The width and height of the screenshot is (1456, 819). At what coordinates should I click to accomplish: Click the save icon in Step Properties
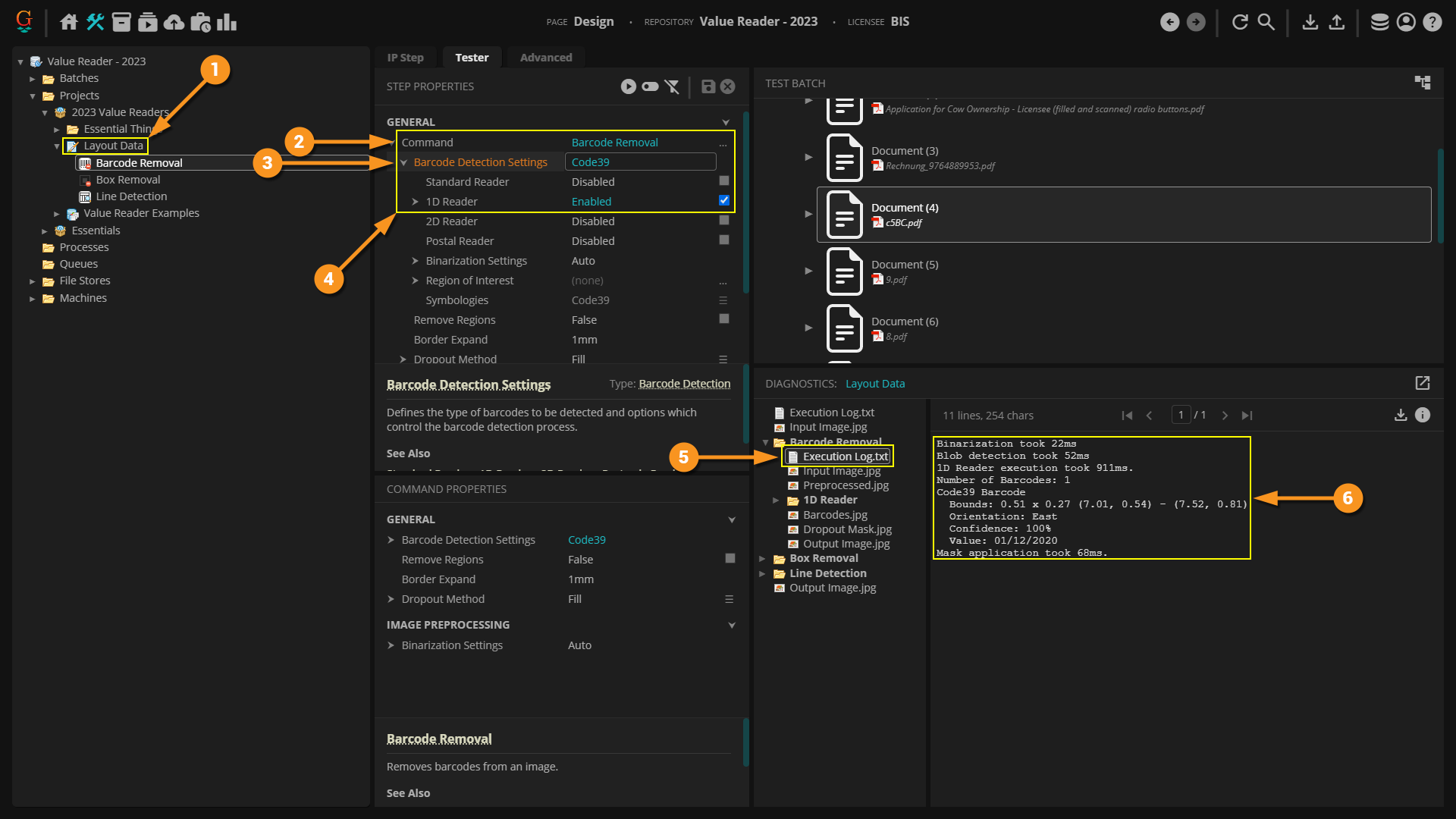pos(708,86)
